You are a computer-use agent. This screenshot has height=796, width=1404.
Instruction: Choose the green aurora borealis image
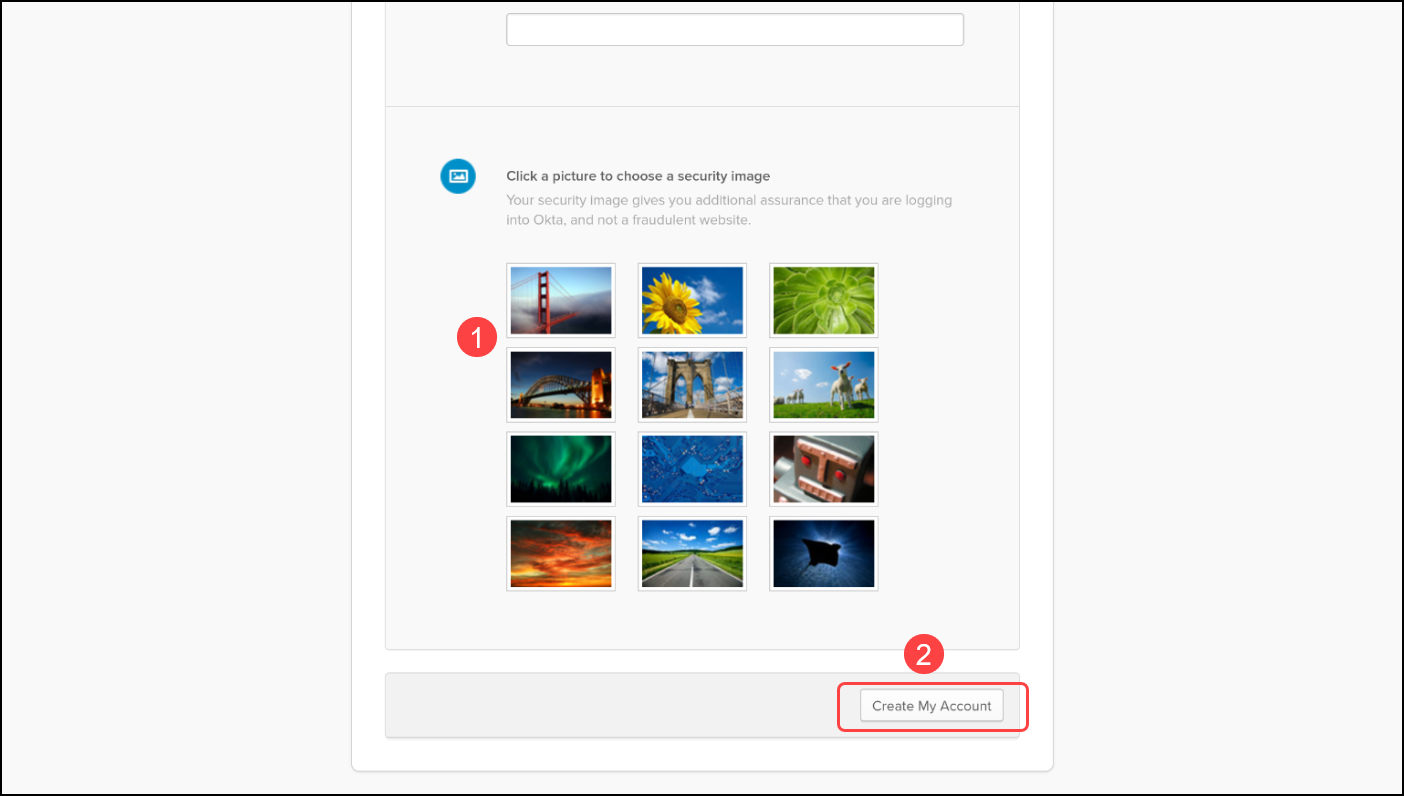tap(561, 469)
